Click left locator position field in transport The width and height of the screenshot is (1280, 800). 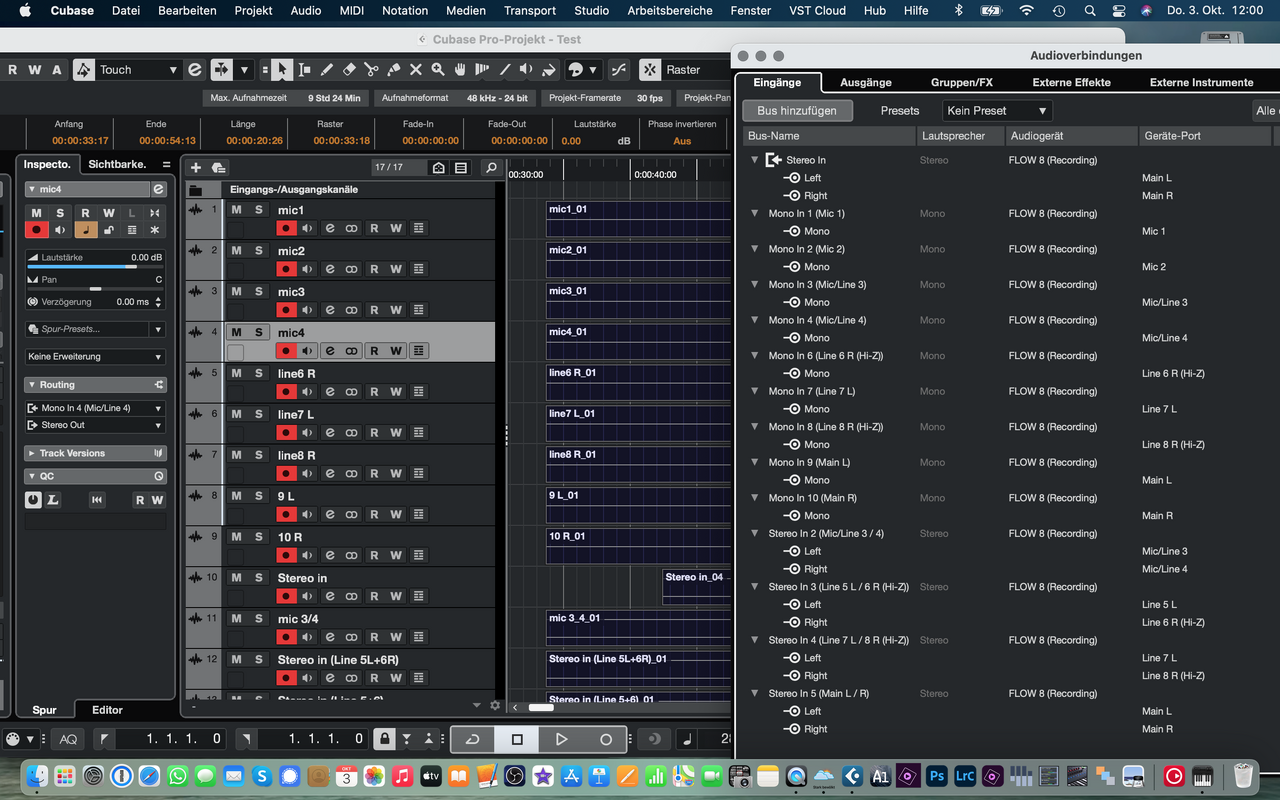pos(170,739)
